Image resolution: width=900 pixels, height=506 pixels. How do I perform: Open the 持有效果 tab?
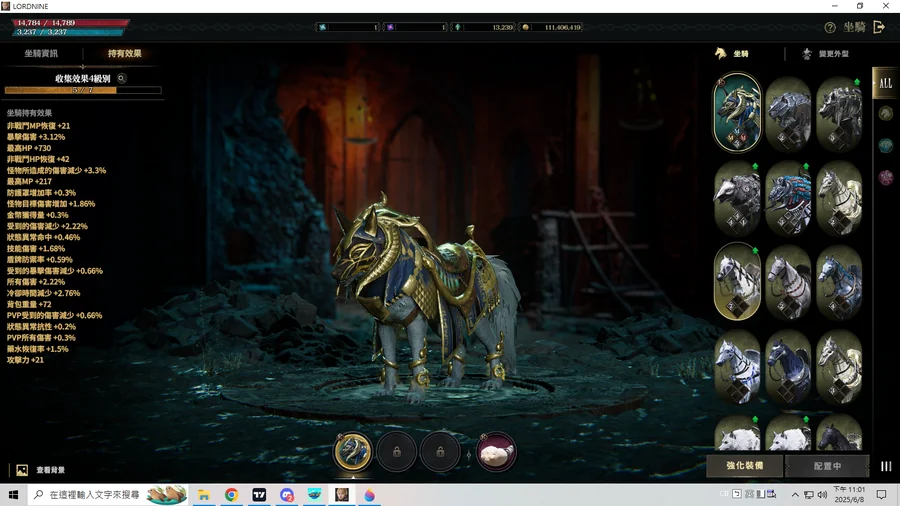[125, 53]
